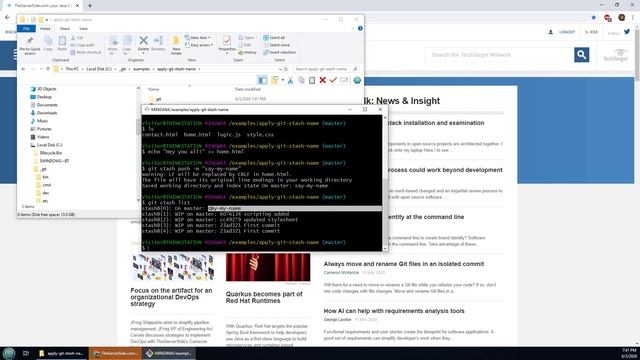Click Select all in the ribbon

(274, 38)
